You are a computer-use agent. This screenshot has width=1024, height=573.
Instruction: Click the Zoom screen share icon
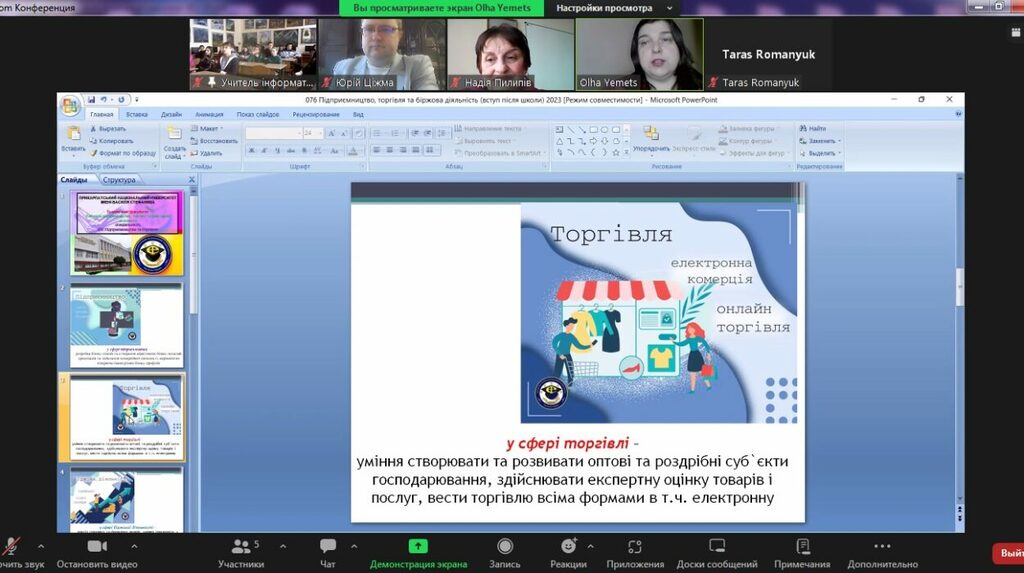[x=418, y=546]
